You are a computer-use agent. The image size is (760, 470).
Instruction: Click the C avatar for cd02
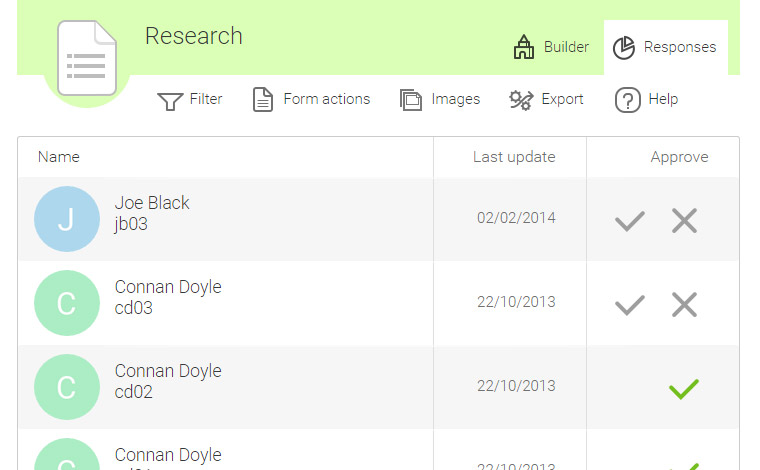pyautogui.click(x=67, y=387)
